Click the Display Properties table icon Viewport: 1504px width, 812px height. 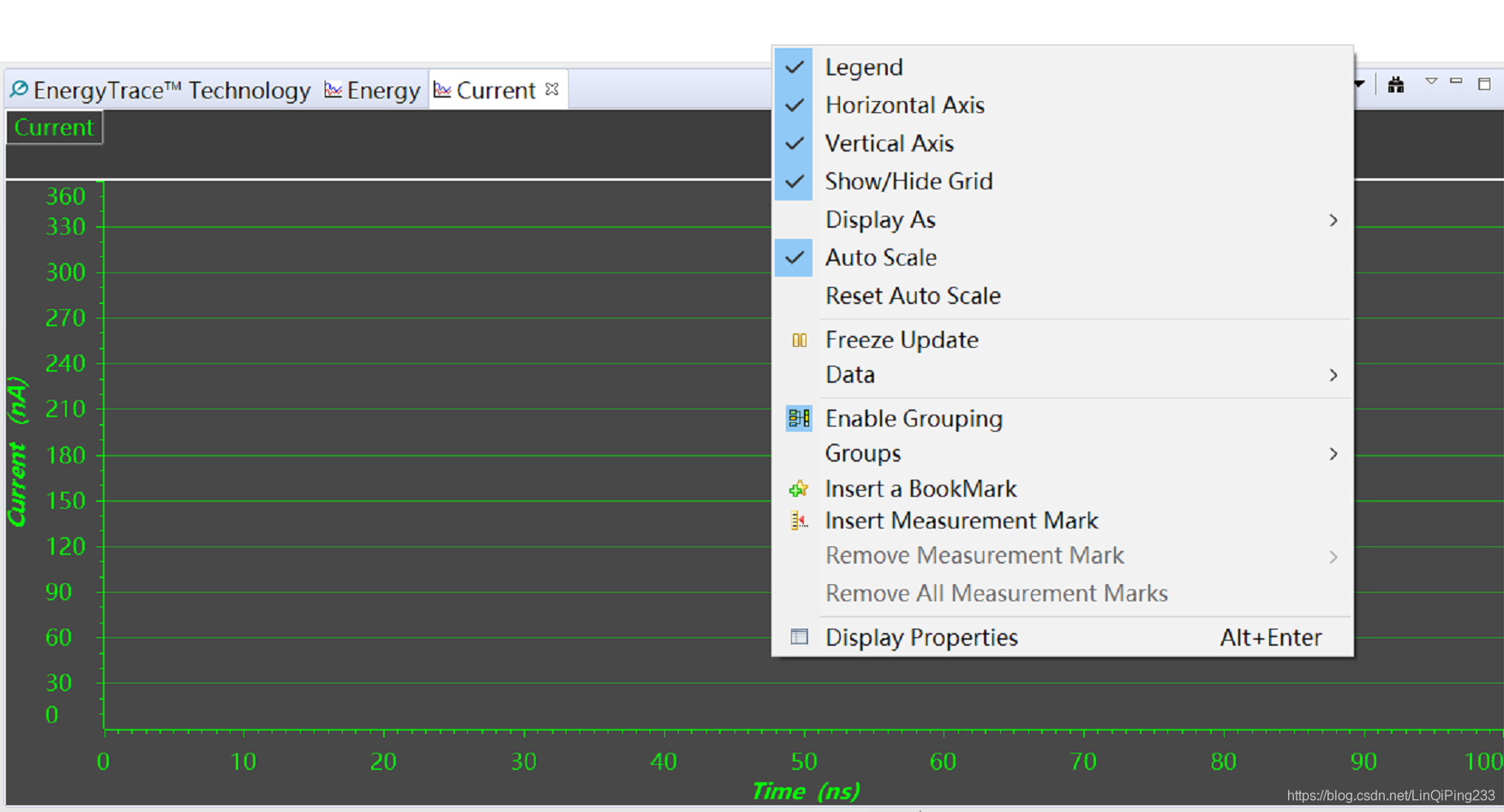tap(799, 636)
